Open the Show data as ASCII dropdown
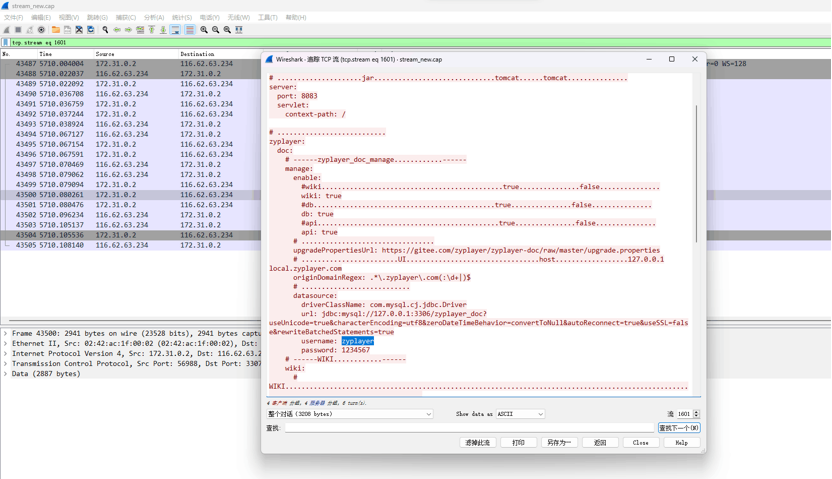Viewport: 832px width, 479px height. 521,414
